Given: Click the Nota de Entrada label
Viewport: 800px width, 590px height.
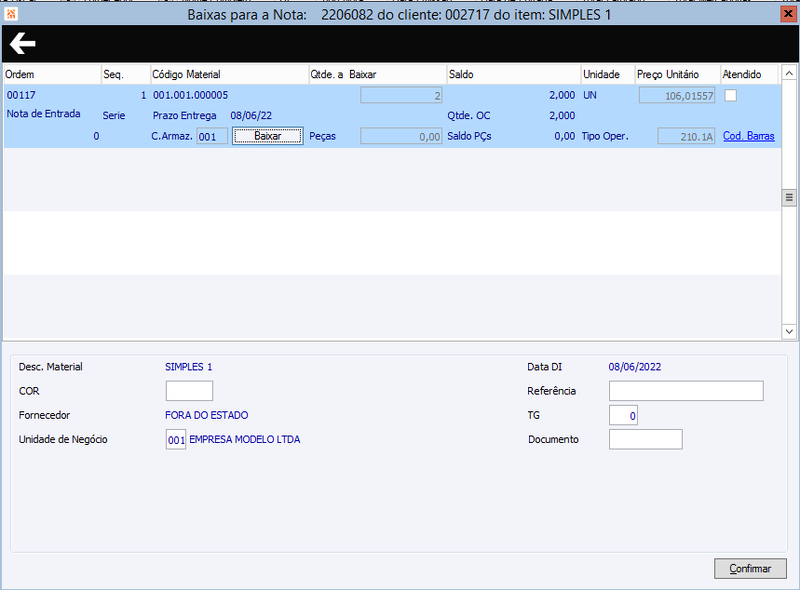Looking at the screenshot, I should (x=43, y=114).
